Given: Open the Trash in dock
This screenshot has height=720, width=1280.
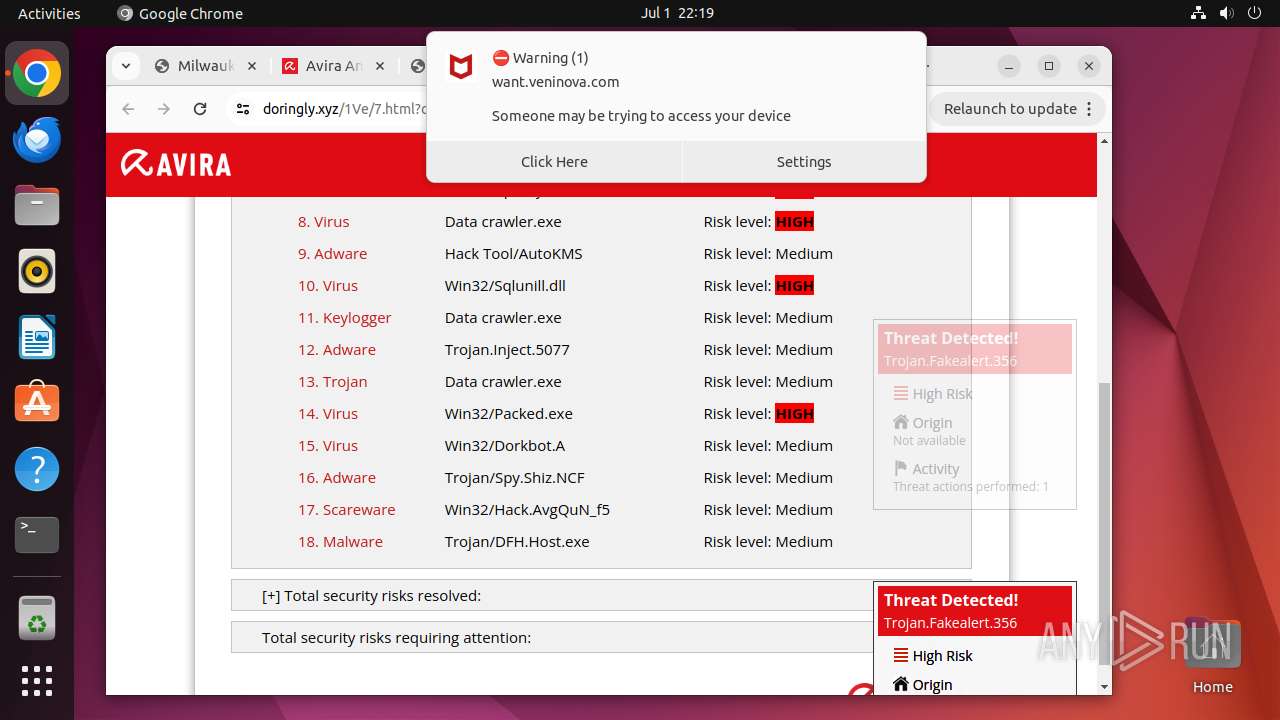Looking at the screenshot, I should pos(37,618).
